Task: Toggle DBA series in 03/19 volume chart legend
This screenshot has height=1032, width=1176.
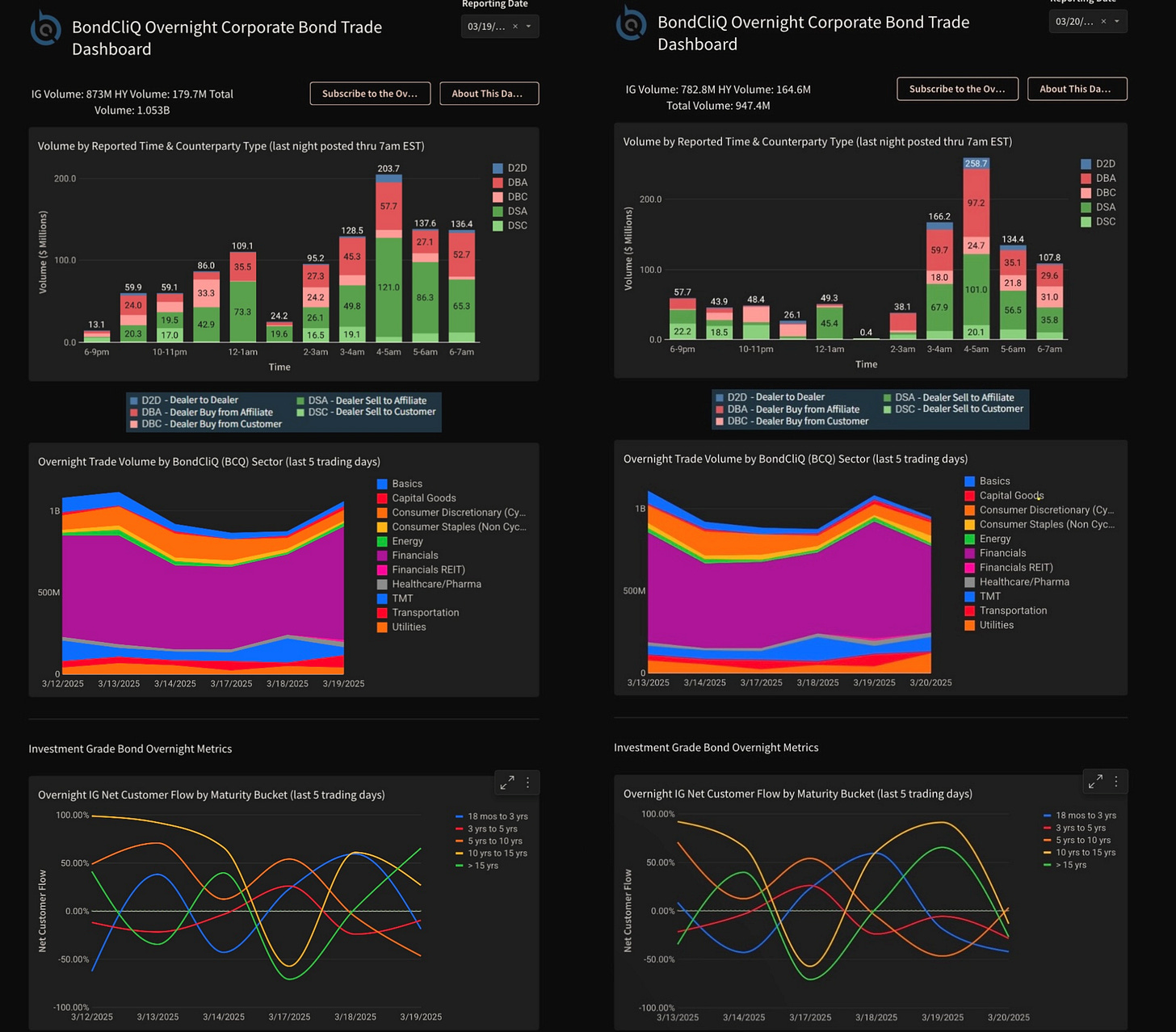Action: 510,182
